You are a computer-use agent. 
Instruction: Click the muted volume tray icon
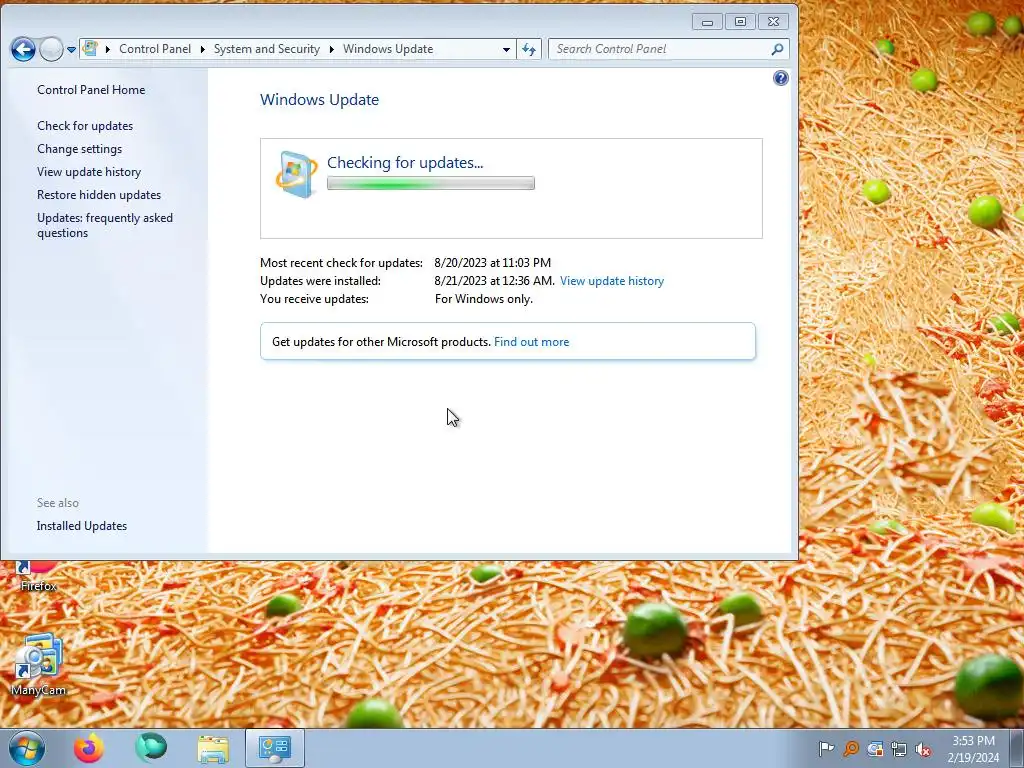click(x=923, y=749)
